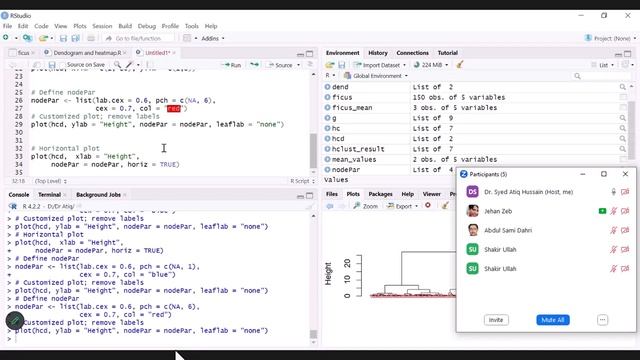Click the Code Tools magic wand icon
This screenshot has width=640, height=360.
(130, 64)
